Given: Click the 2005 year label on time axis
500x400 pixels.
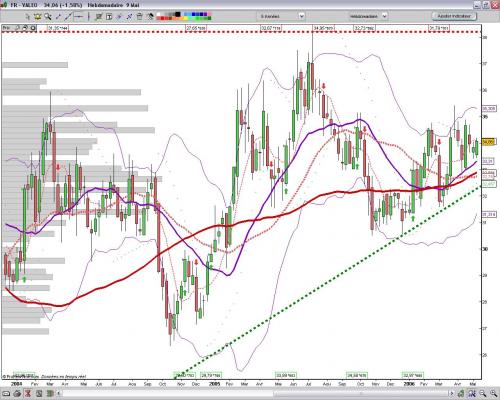Looking at the screenshot, I should coord(214,384).
